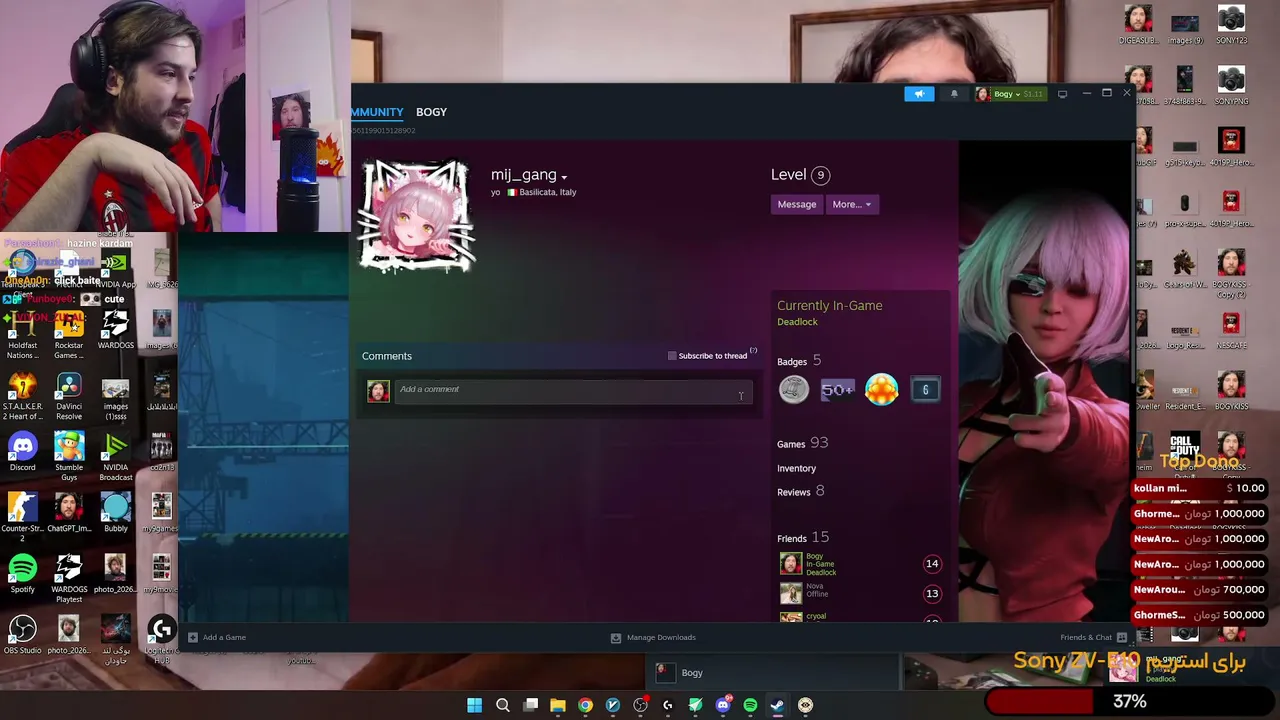This screenshot has width=1280, height=720.
Task: Open mij_gang's Reviews
Action: coord(800,492)
